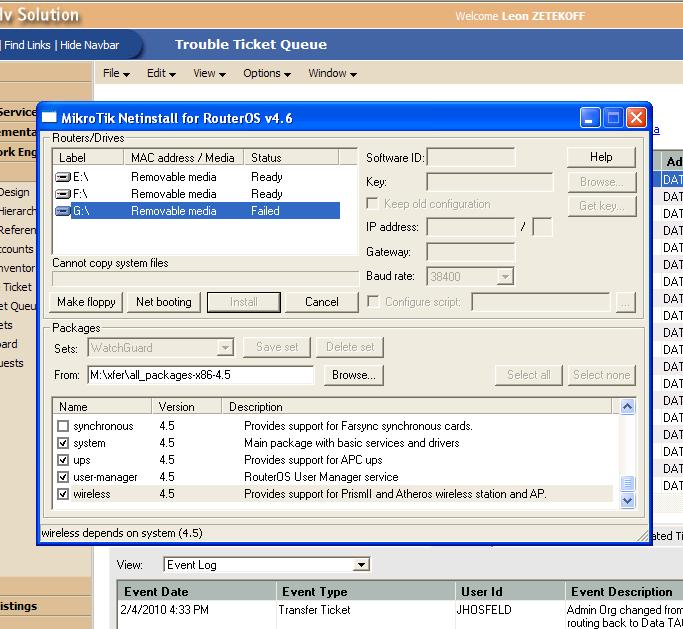Click the Label column header
This screenshot has width=683, height=629.
[88, 158]
